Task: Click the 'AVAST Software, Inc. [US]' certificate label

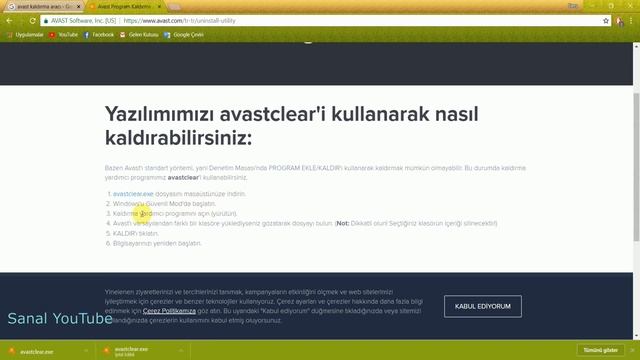Action: point(83,21)
